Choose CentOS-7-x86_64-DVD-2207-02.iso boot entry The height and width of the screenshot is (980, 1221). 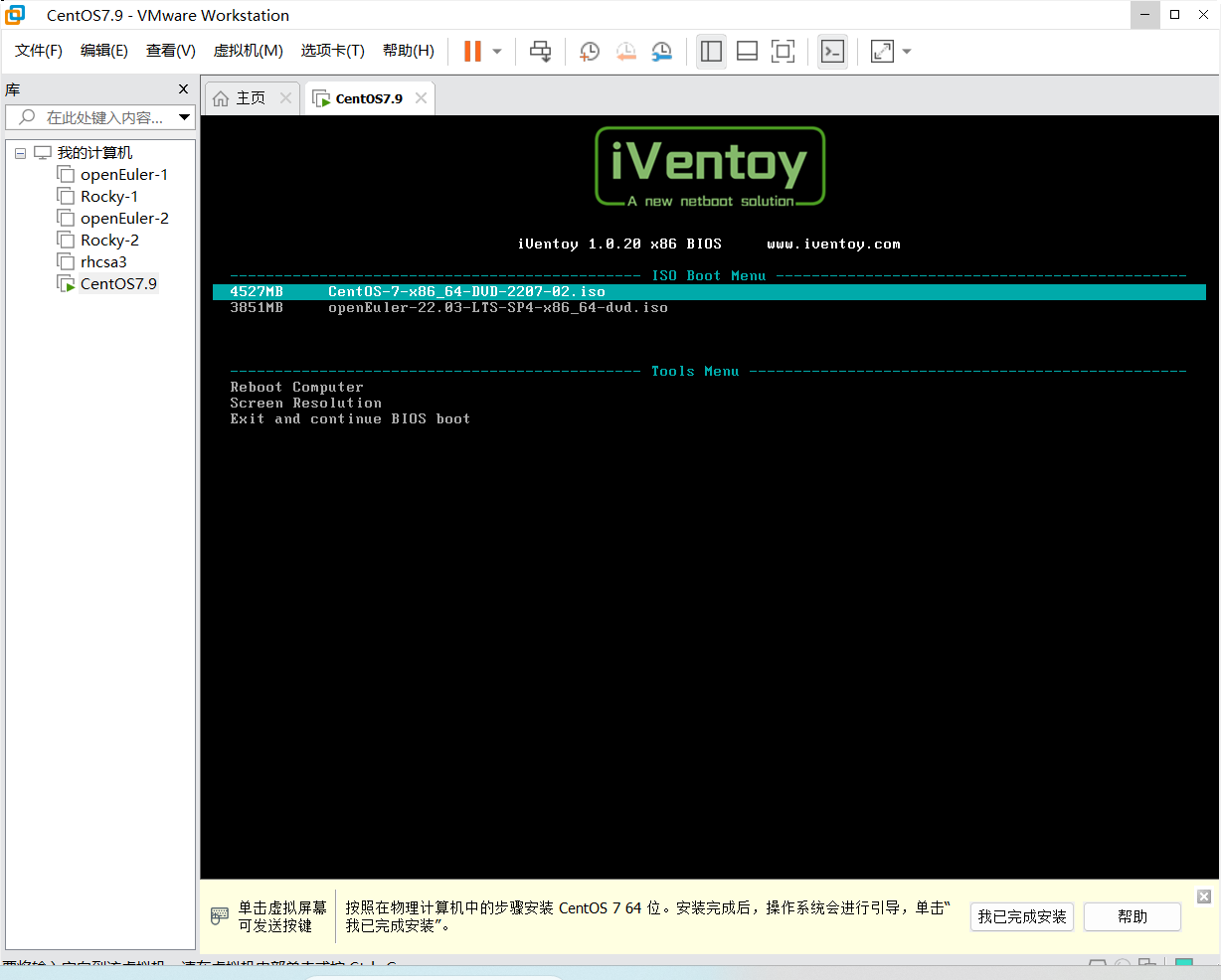point(708,291)
